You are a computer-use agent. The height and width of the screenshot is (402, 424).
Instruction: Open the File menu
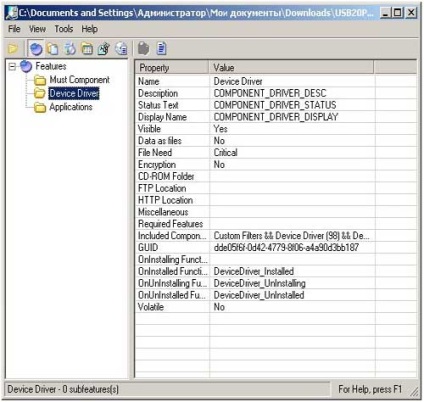click(14, 29)
